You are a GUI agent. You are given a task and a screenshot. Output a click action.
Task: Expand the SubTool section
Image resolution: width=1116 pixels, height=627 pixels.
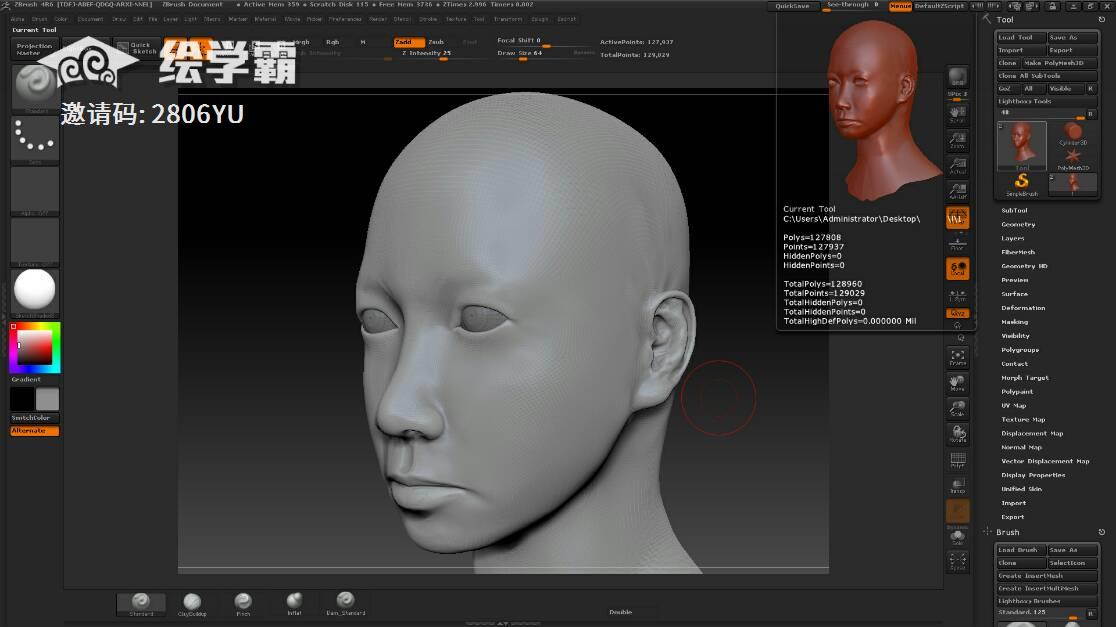click(x=1014, y=210)
